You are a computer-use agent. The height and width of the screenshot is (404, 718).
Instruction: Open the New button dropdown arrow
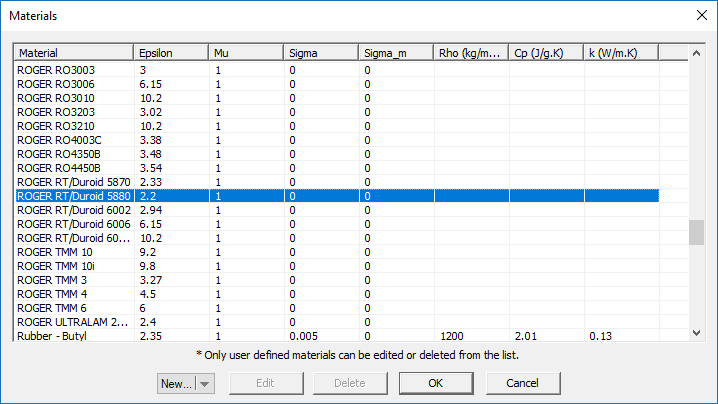(x=205, y=383)
